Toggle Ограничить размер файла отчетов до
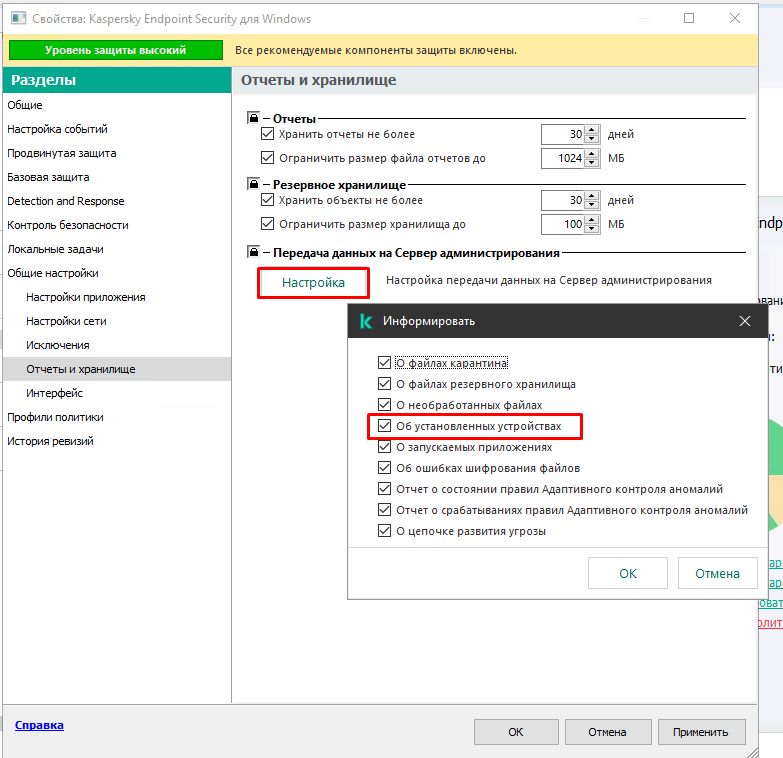This screenshot has width=783, height=758. point(268,158)
